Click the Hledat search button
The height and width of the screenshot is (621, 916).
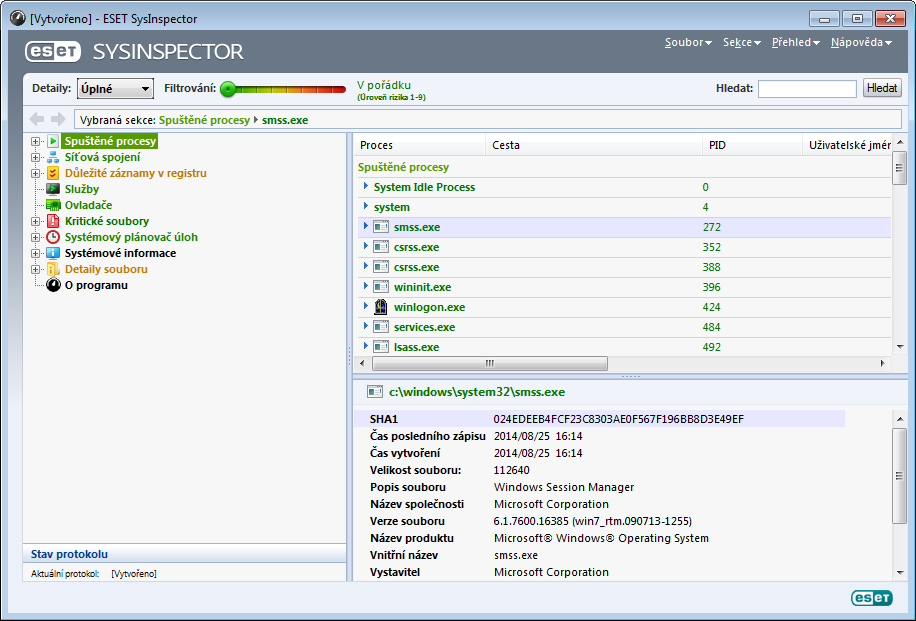[882, 88]
